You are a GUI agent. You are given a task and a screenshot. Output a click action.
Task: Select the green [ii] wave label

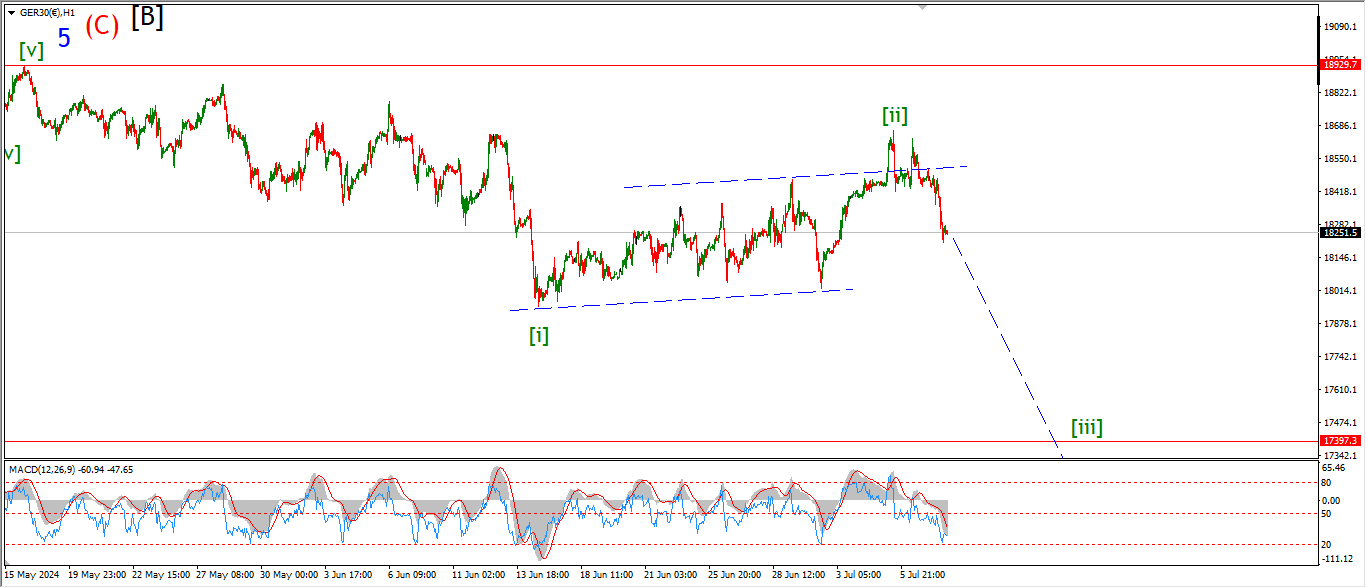click(x=895, y=116)
